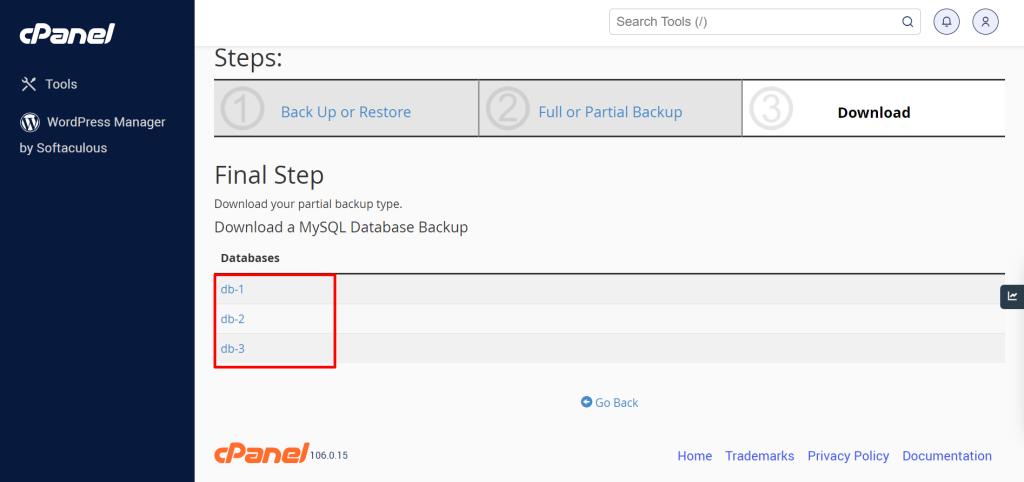
Task: Focus the Search Tools input field
Action: click(x=765, y=22)
